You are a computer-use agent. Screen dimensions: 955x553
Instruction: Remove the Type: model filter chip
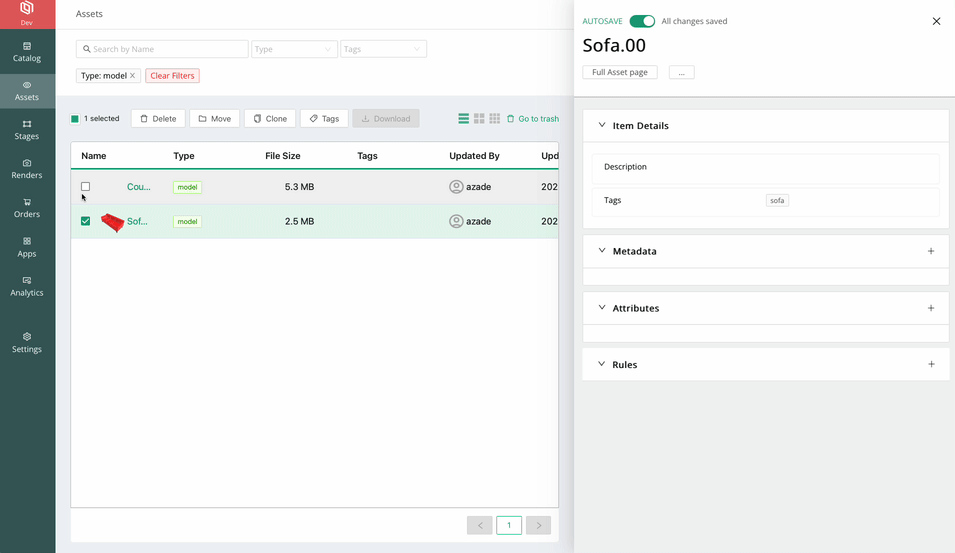click(132, 76)
